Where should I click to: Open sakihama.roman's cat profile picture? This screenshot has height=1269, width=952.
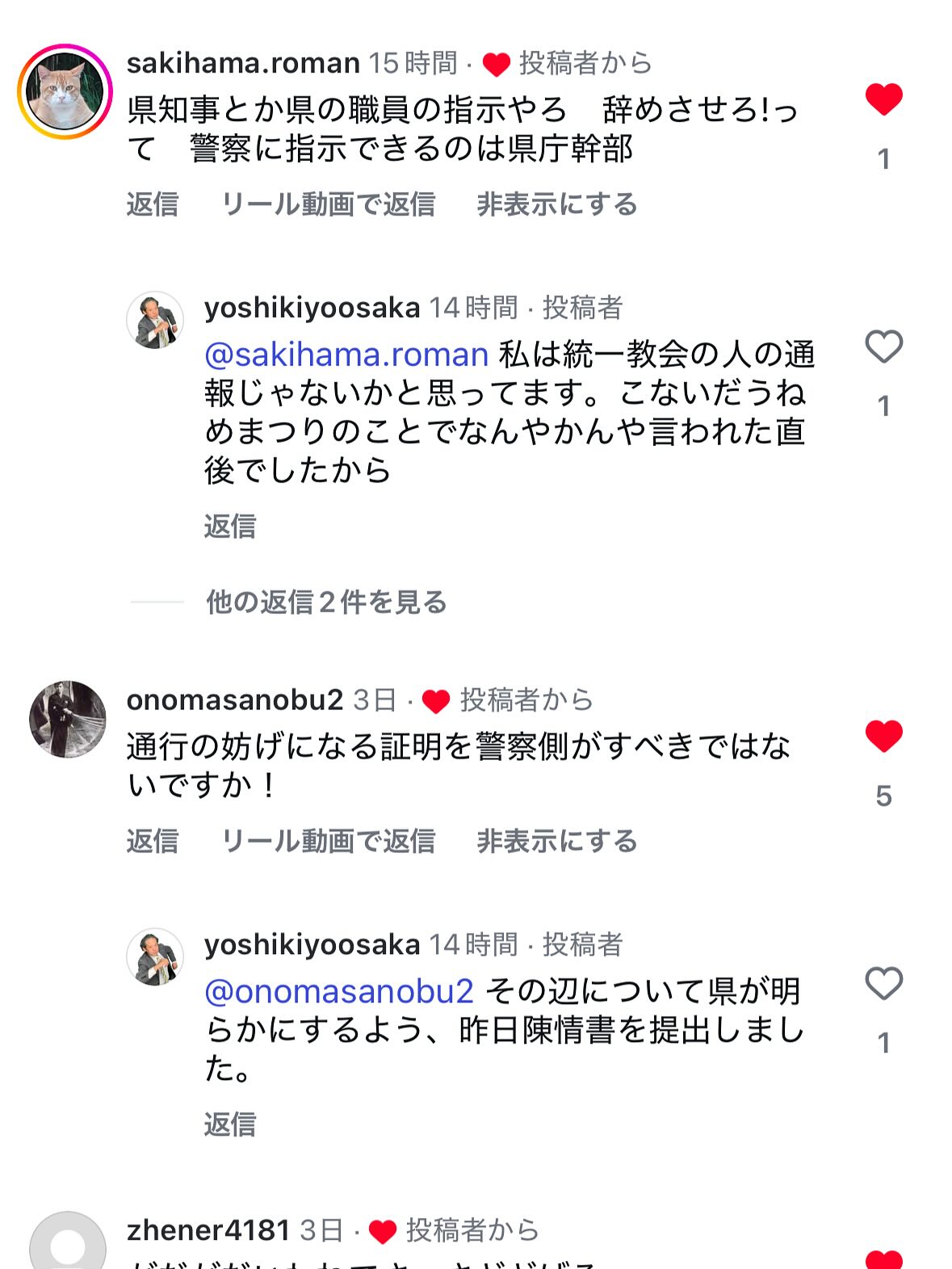[65, 91]
